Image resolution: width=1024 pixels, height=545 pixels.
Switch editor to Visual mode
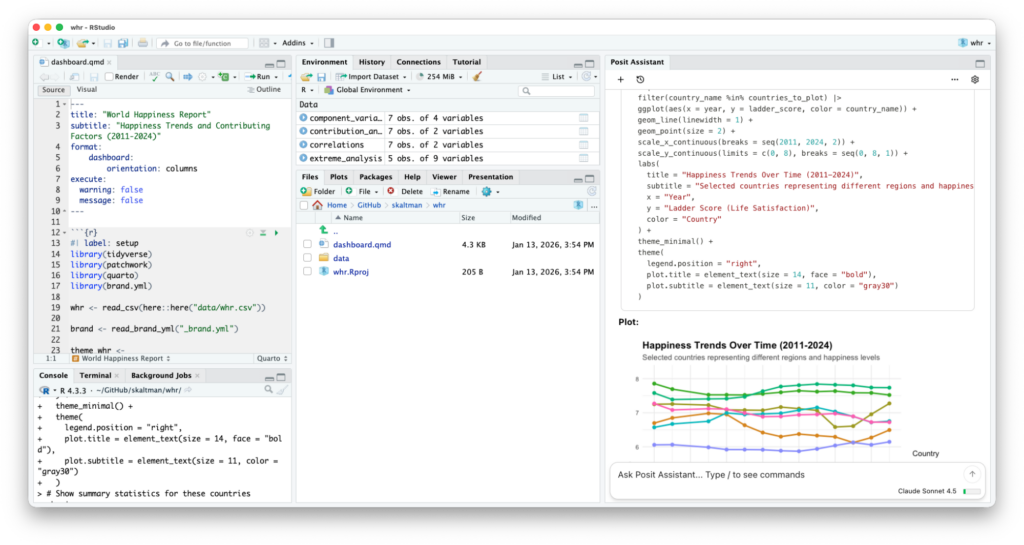[87, 89]
